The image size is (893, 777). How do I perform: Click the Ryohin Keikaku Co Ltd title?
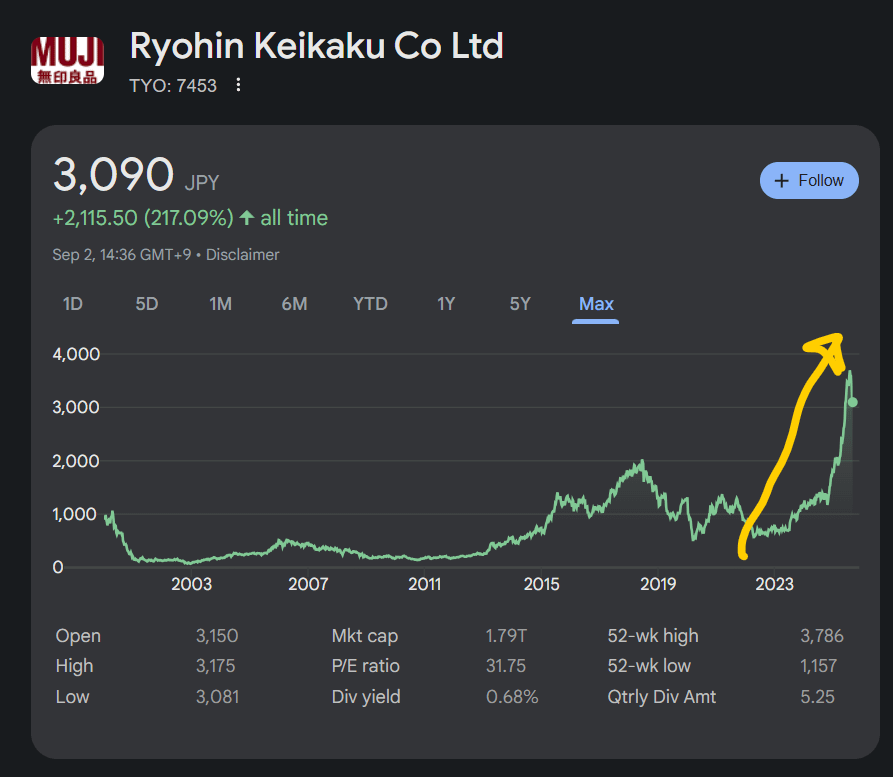click(x=317, y=46)
